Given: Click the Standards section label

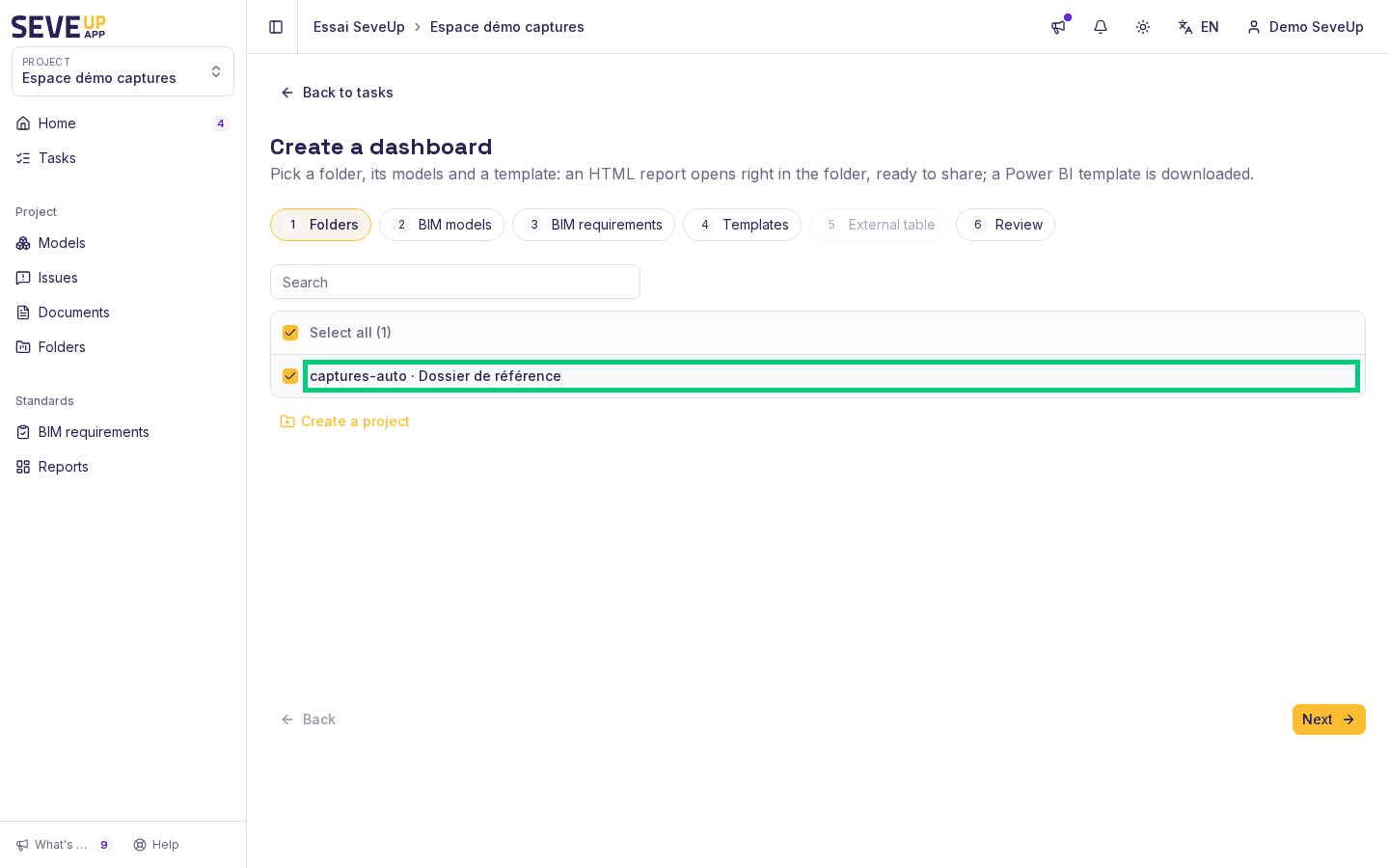Looking at the screenshot, I should click(x=44, y=401).
